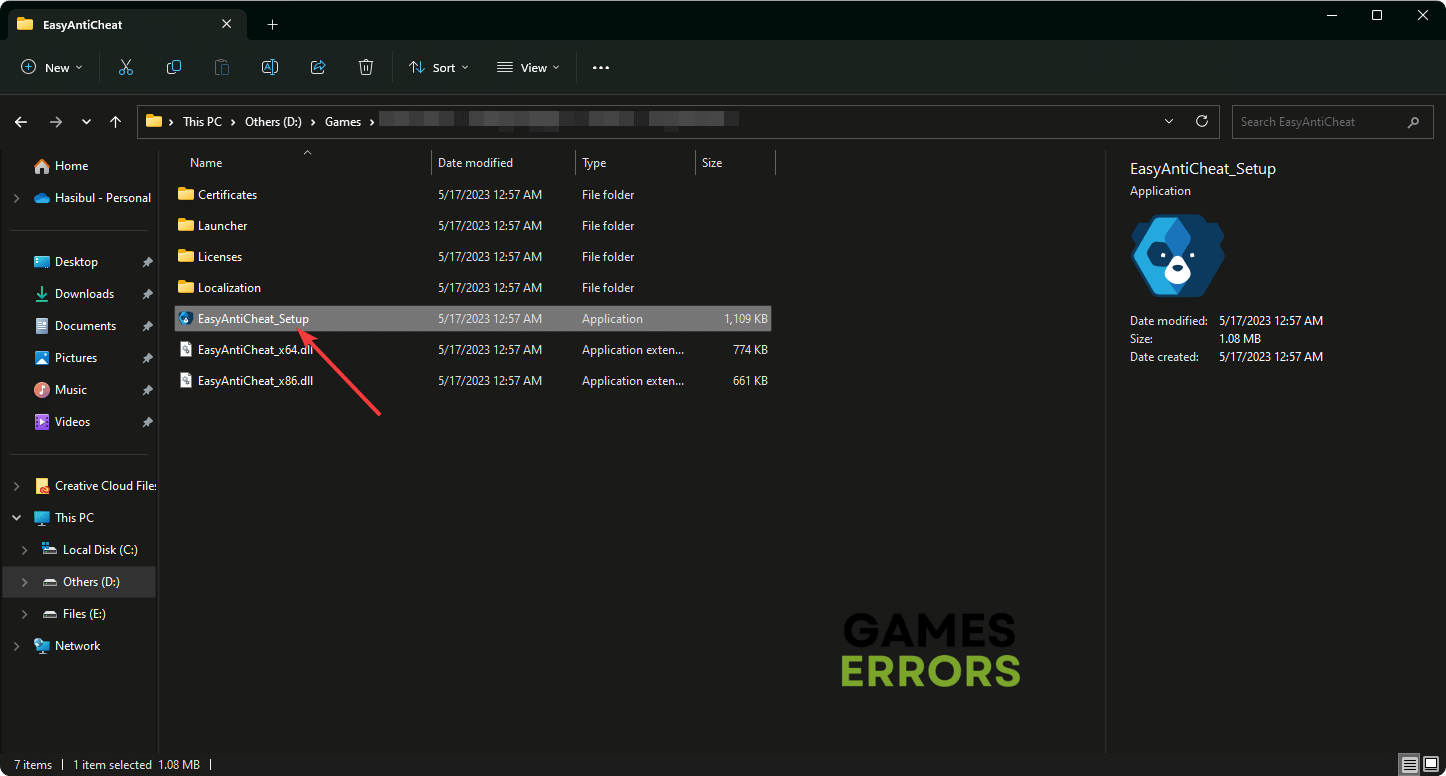Viewport: 1446px width, 776px height.
Task: Click the Copy icon in toolbar
Action: tap(174, 67)
